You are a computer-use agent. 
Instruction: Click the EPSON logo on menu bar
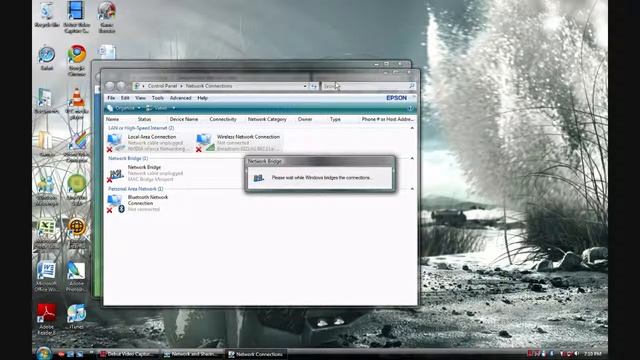396,98
